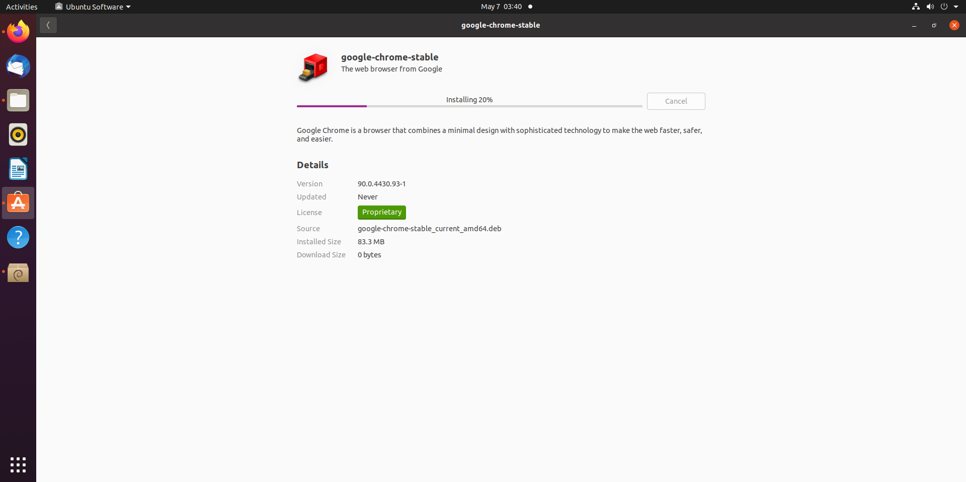Click the Installing 20% progress bar
The height and width of the screenshot is (482, 966).
pyautogui.click(x=469, y=105)
